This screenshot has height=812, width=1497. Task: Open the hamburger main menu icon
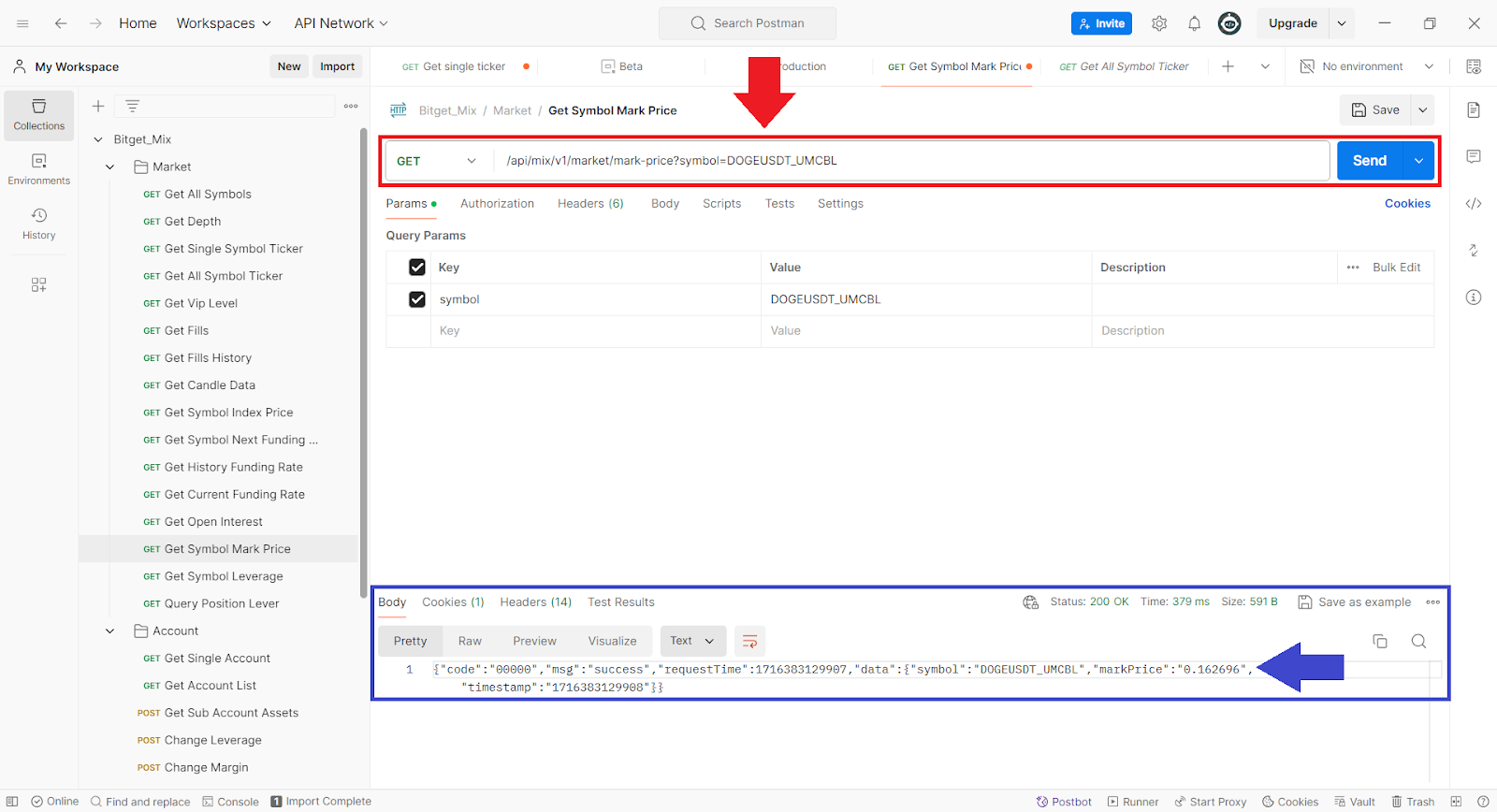22,23
